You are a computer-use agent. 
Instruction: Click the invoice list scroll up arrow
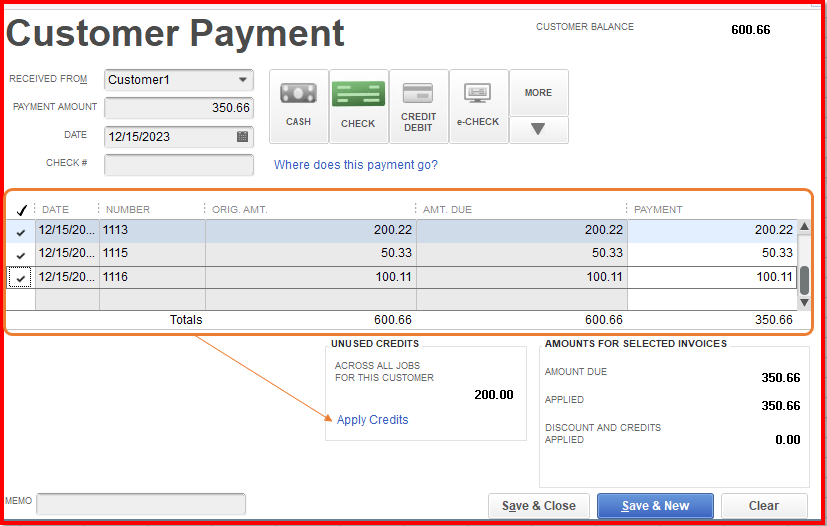click(804, 227)
